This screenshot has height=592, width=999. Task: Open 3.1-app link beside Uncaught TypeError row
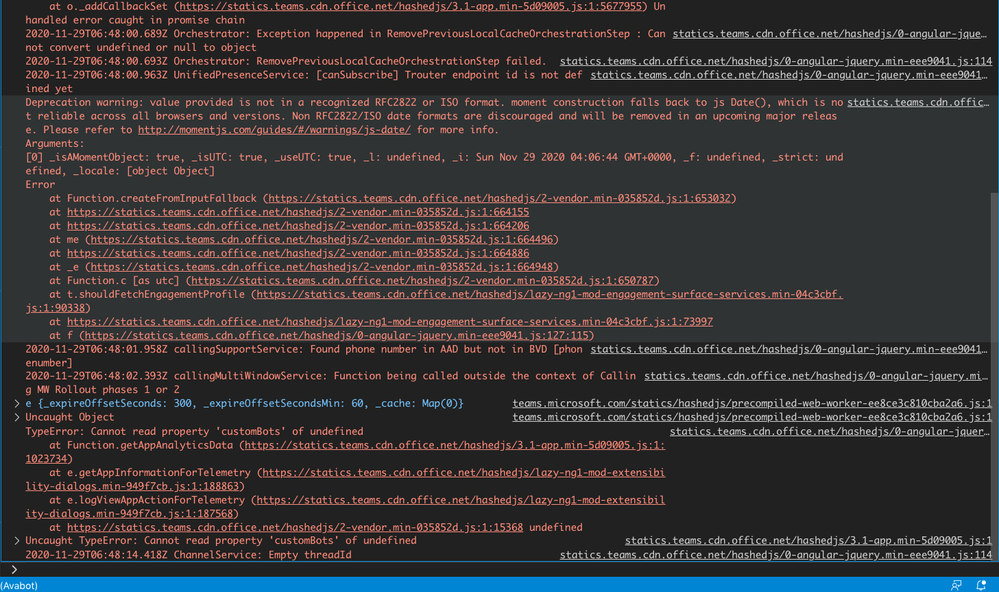808,540
